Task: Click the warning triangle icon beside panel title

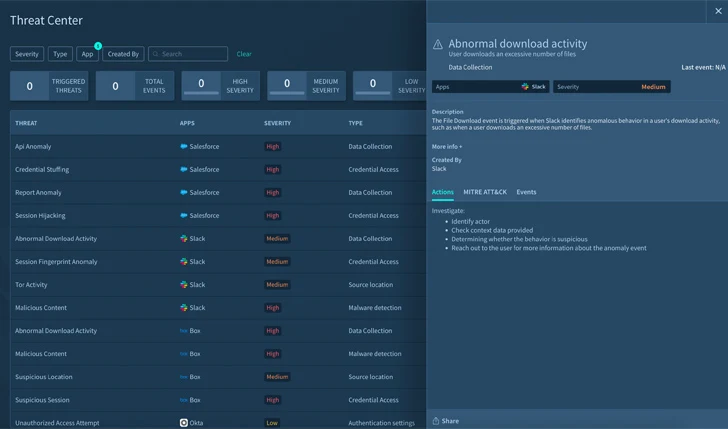Action: click(437, 44)
